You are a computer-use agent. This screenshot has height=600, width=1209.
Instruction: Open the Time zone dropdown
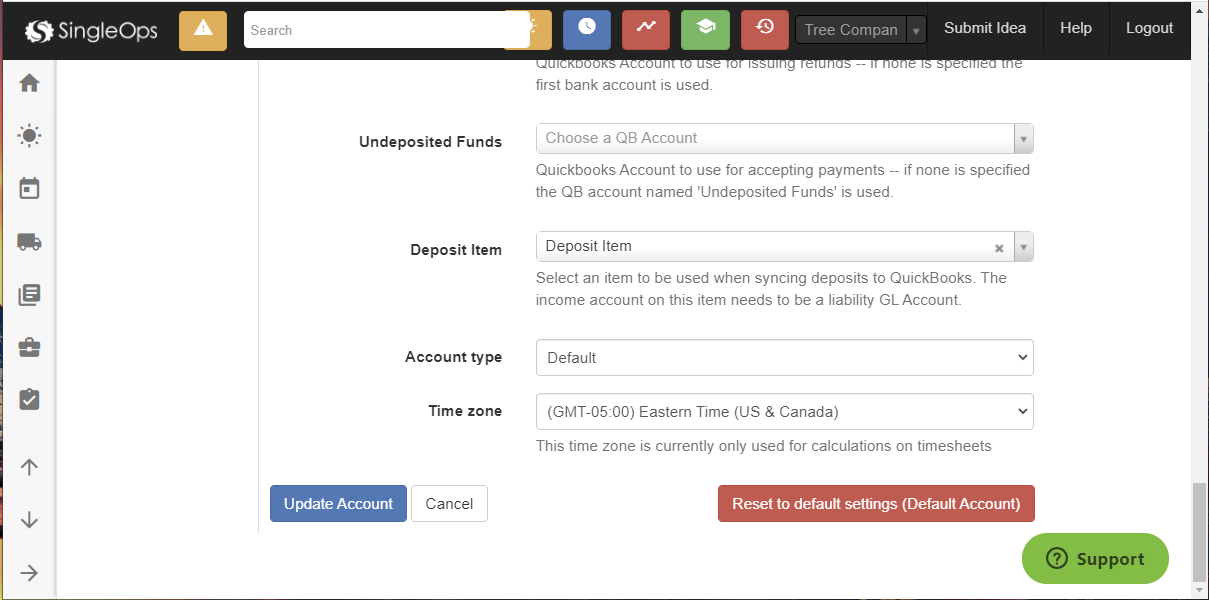point(784,411)
